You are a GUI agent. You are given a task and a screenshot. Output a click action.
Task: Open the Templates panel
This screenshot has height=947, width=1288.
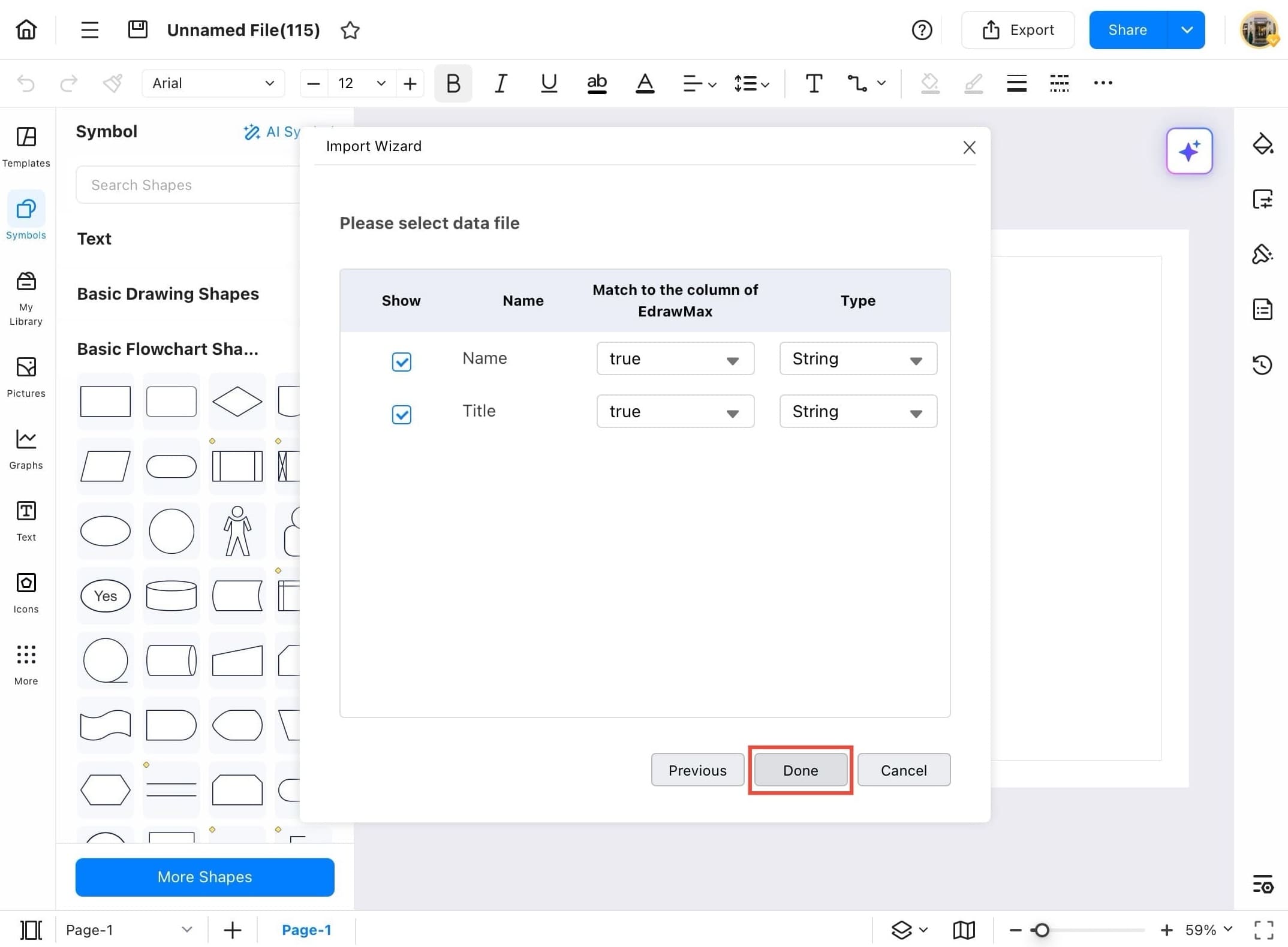click(x=25, y=146)
